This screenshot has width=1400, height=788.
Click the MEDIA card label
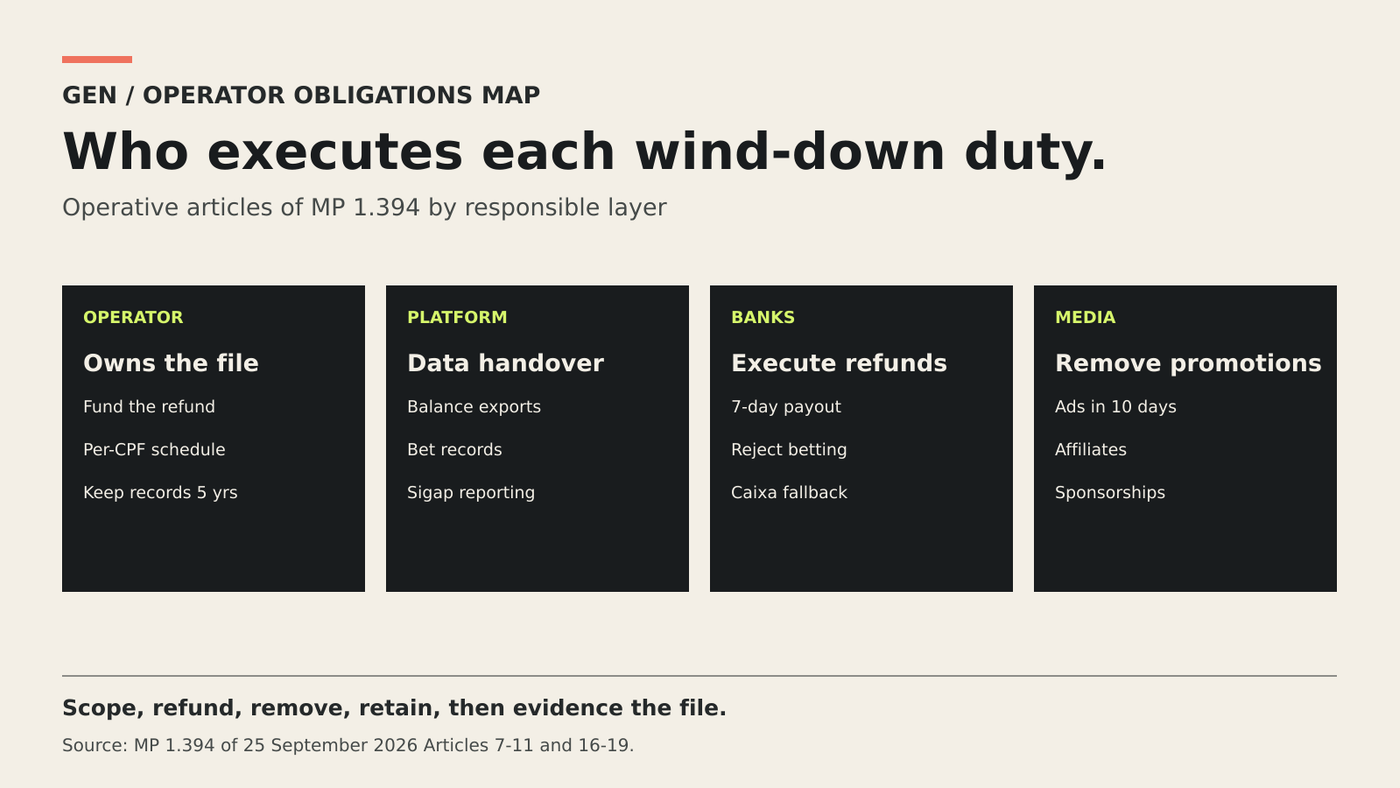pos(1085,317)
